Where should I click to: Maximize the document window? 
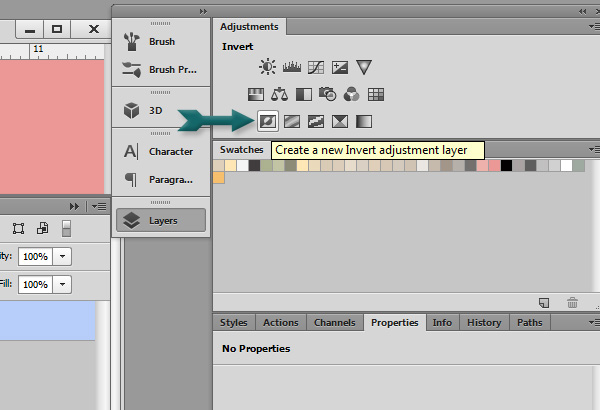click(x=57, y=29)
